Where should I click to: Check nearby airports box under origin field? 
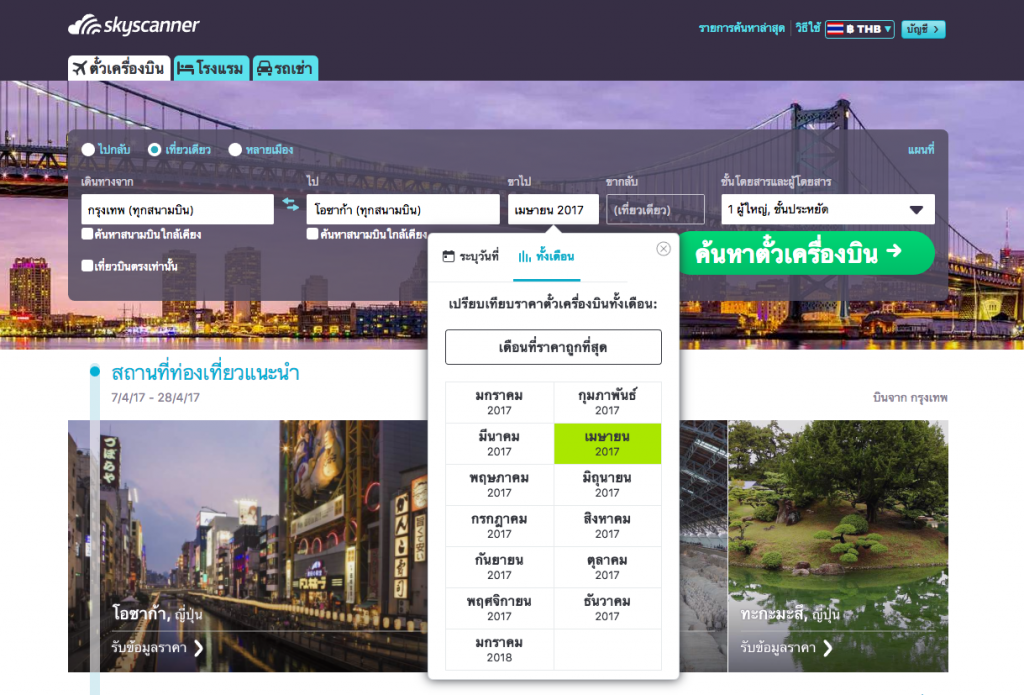(88, 234)
